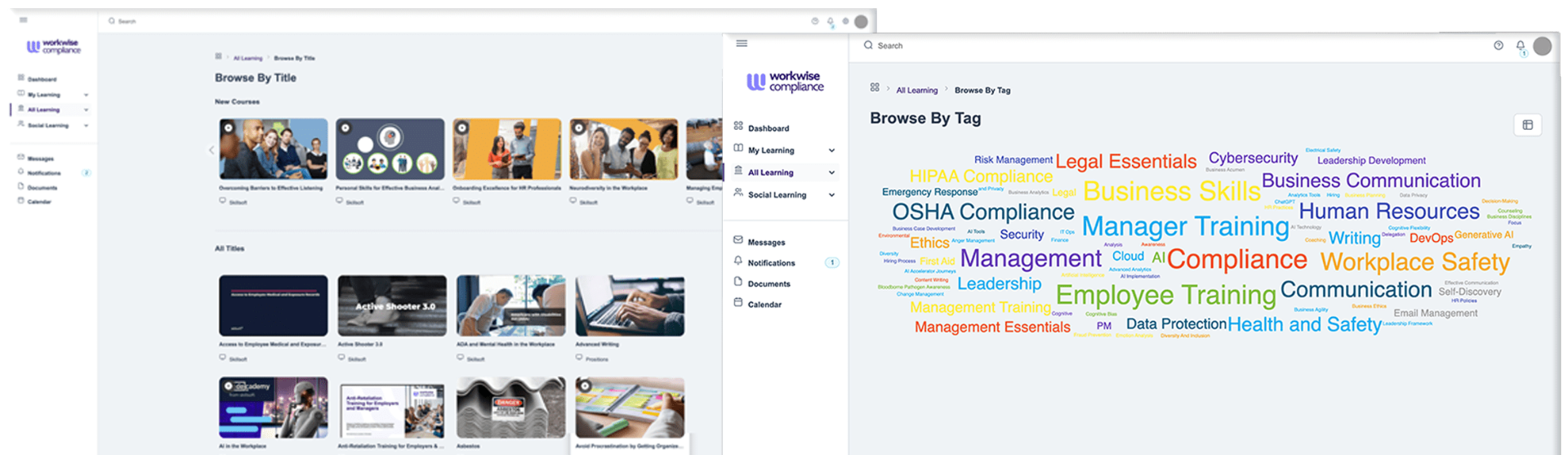The height and width of the screenshot is (455, 1568).
Task: Open help question-mark icon in Browse By Tag header
Action: click(x=1499, y=46)
